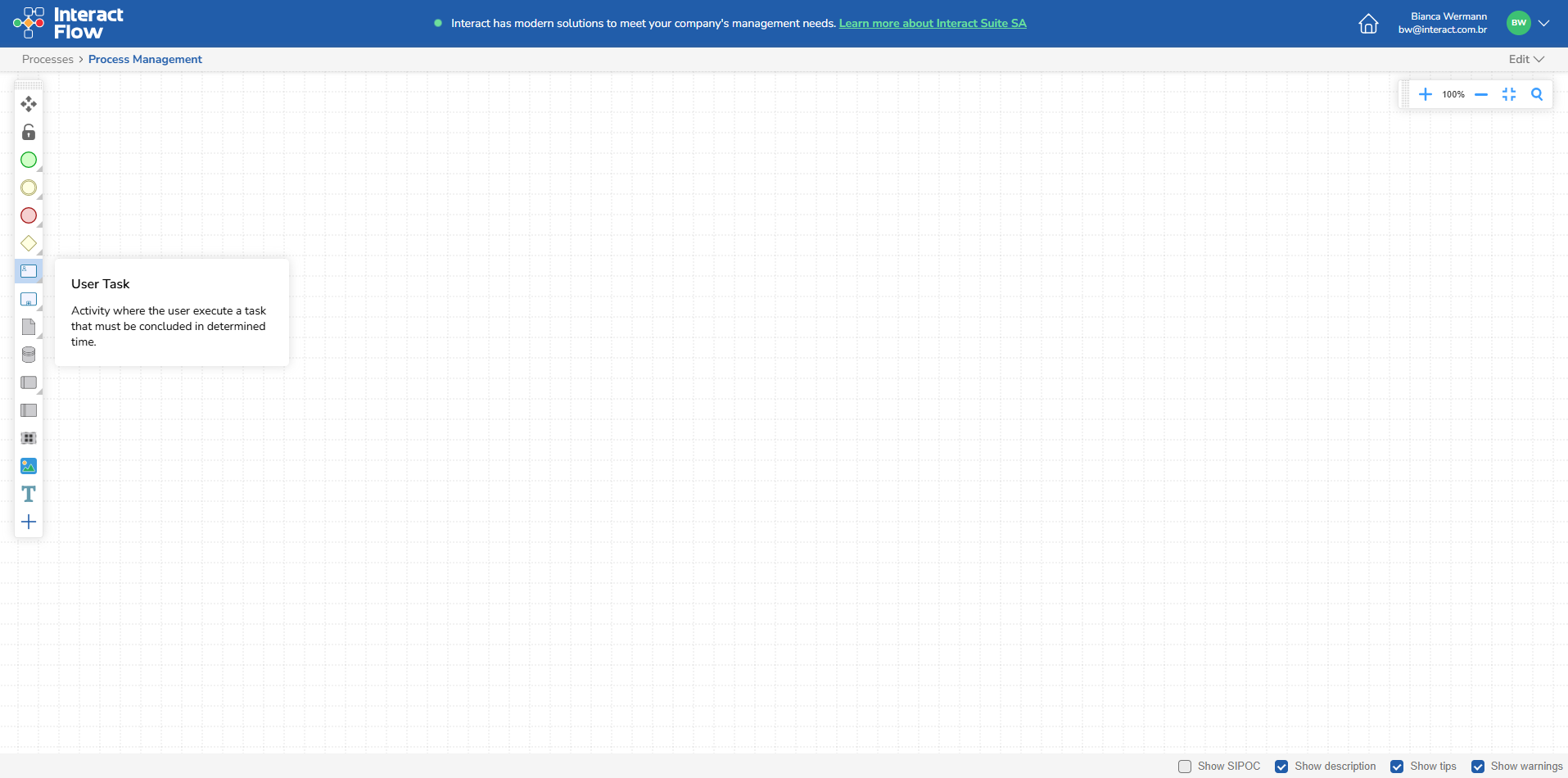Image resolution: width=1568 pixels, height=778 pixels.
Task: Open Learn more about Interact Suite SA link
Action: tap(933, 23)
